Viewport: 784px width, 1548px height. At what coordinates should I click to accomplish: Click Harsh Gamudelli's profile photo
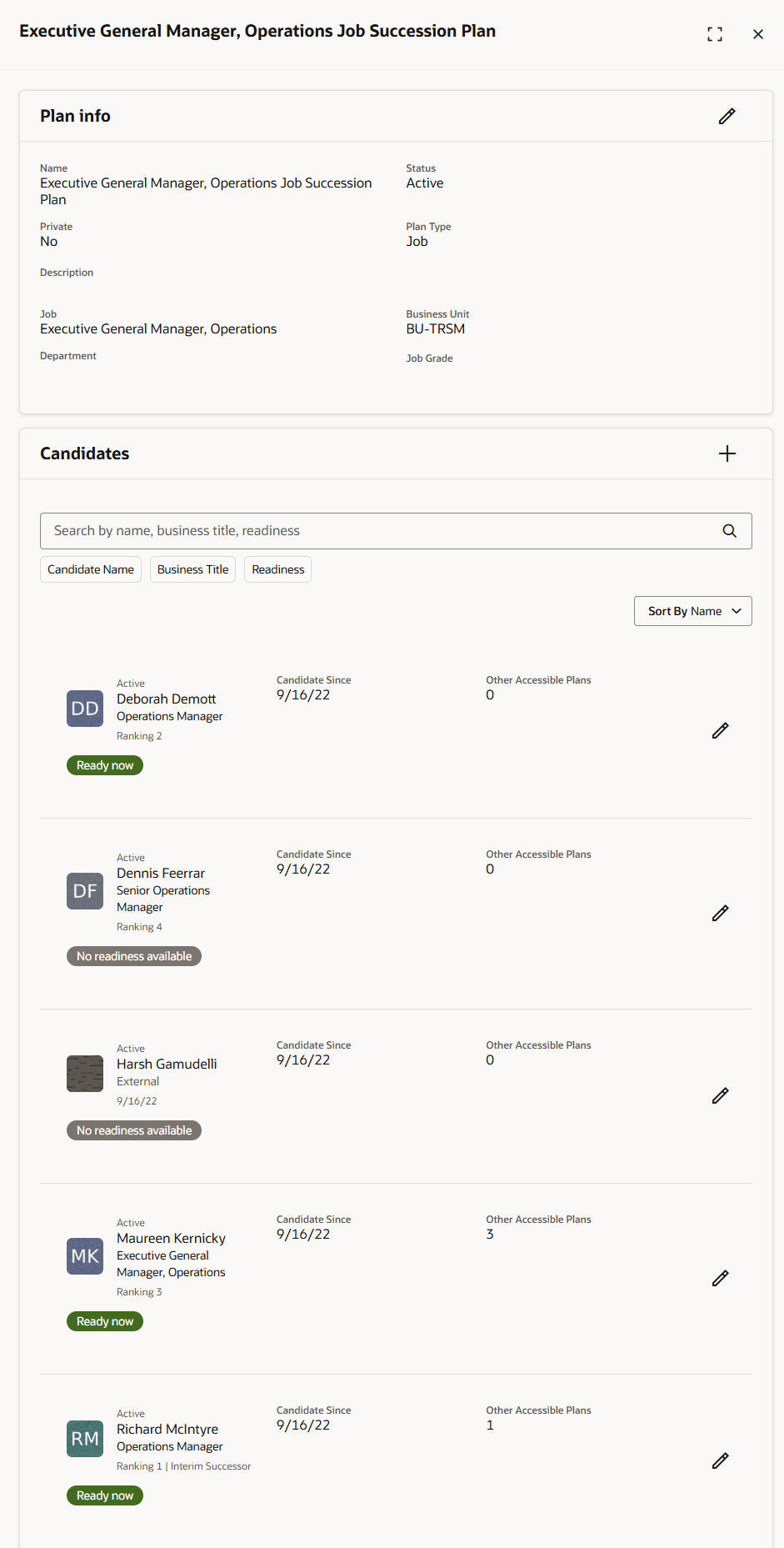(85, 1074)
